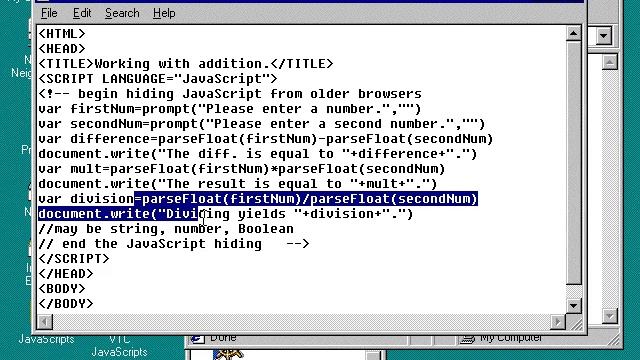Click the TITLE 'Working with addition.' line
The width and height of the screenshot is (640, 360).
click(186, 64)
